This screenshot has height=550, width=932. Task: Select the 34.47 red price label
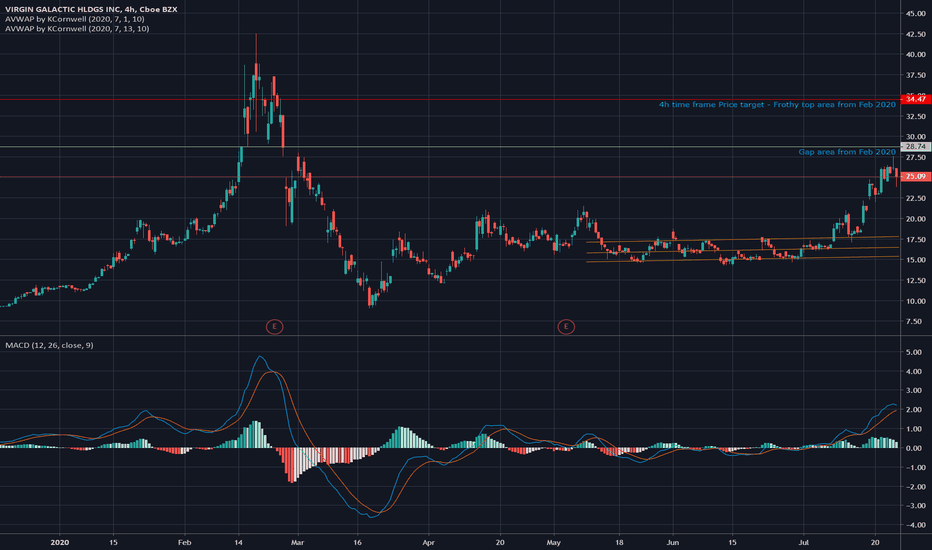916,99
